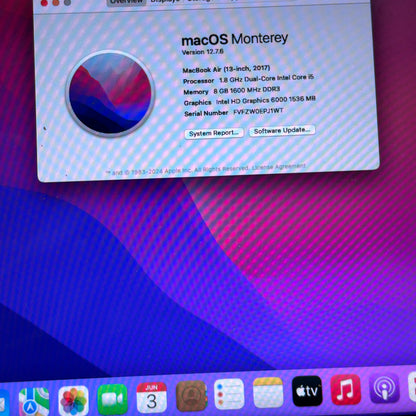The height and width of the screenshot is (416, 416).
Task: Open the Music app
Action: tap(346, 390)
